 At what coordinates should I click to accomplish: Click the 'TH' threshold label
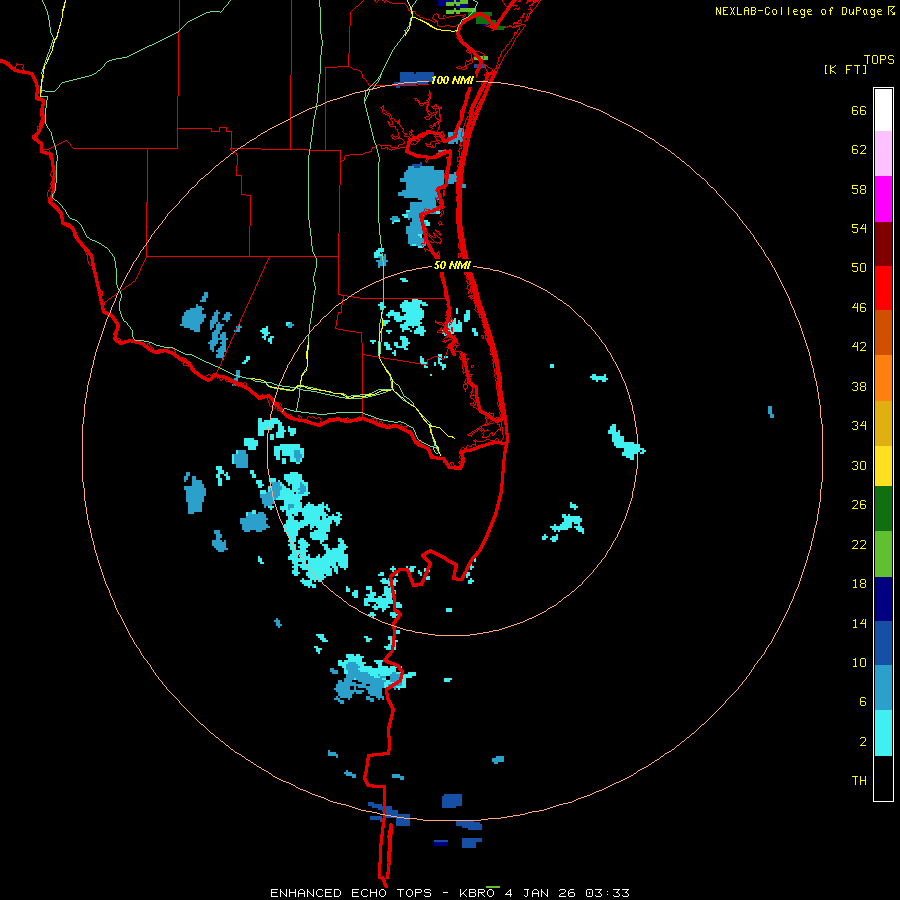click(859, 781)
